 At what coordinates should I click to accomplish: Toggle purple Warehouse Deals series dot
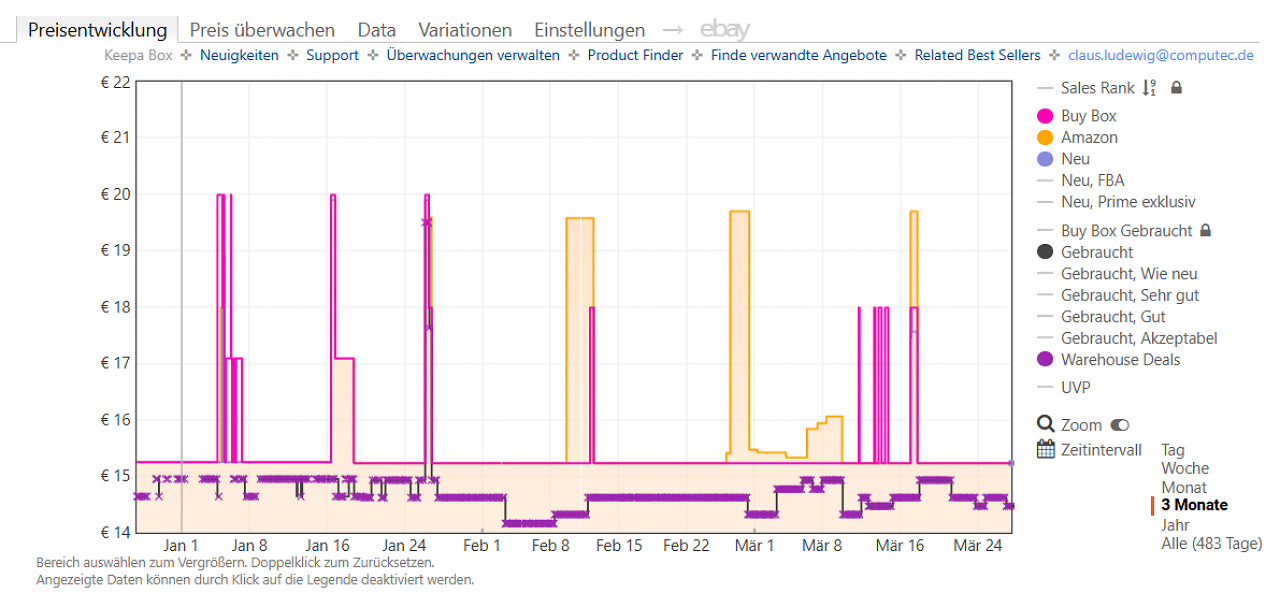pos(1046,360)
